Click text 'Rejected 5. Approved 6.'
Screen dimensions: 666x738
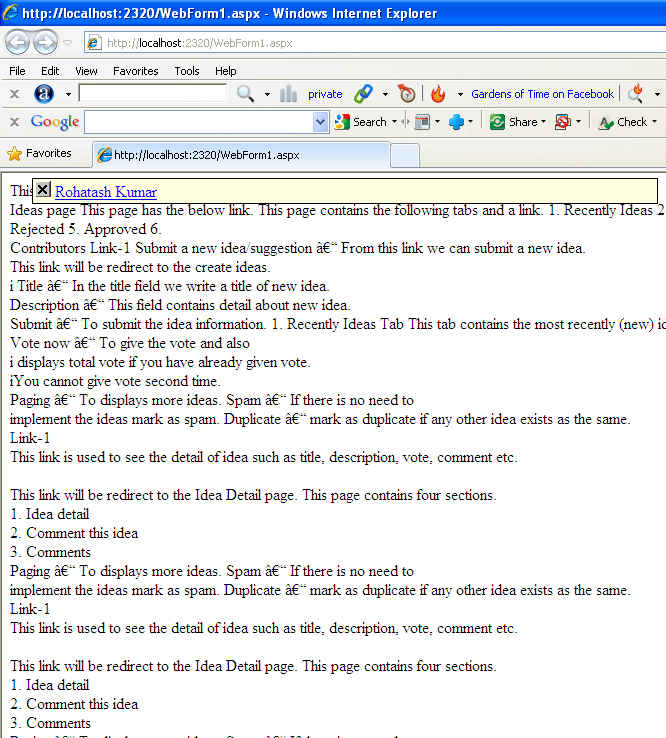[x=86, y=229]
